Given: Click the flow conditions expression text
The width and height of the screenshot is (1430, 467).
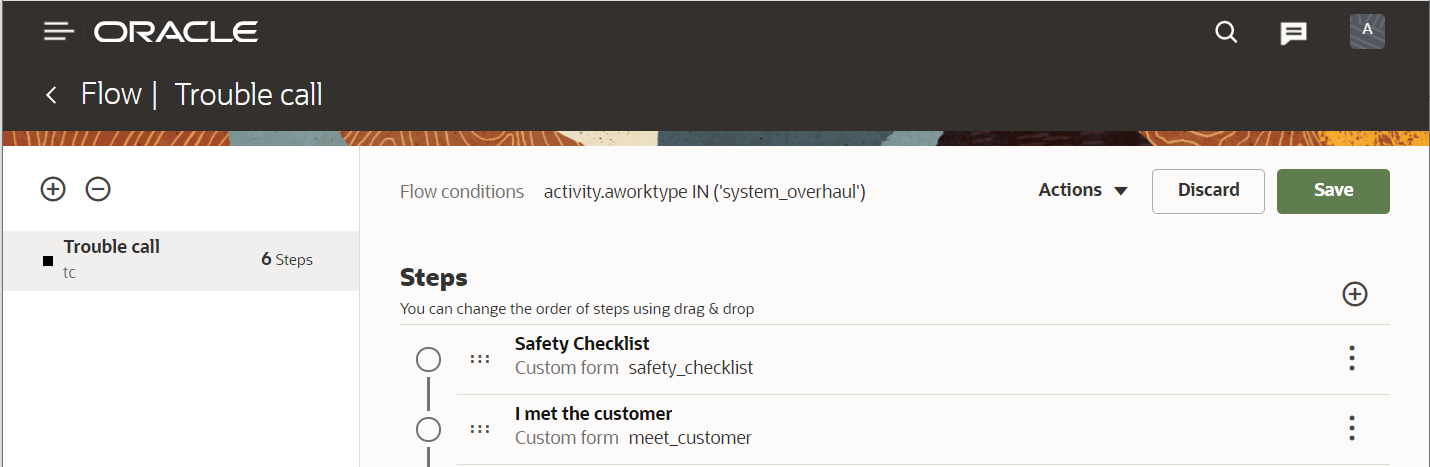Looking at the screenshot, I should point(704,191).
